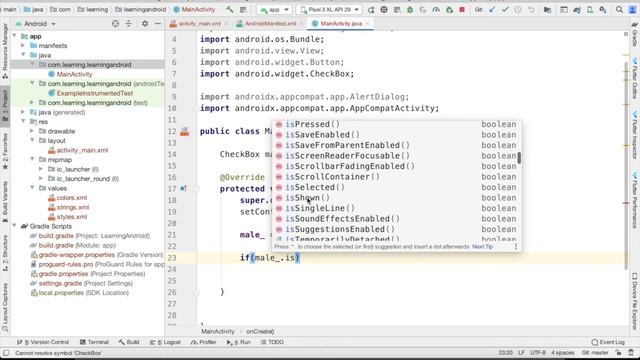The image size is (640, 360).
Task: Choose isShown() completion suggestion
Action: pos(396,198)
